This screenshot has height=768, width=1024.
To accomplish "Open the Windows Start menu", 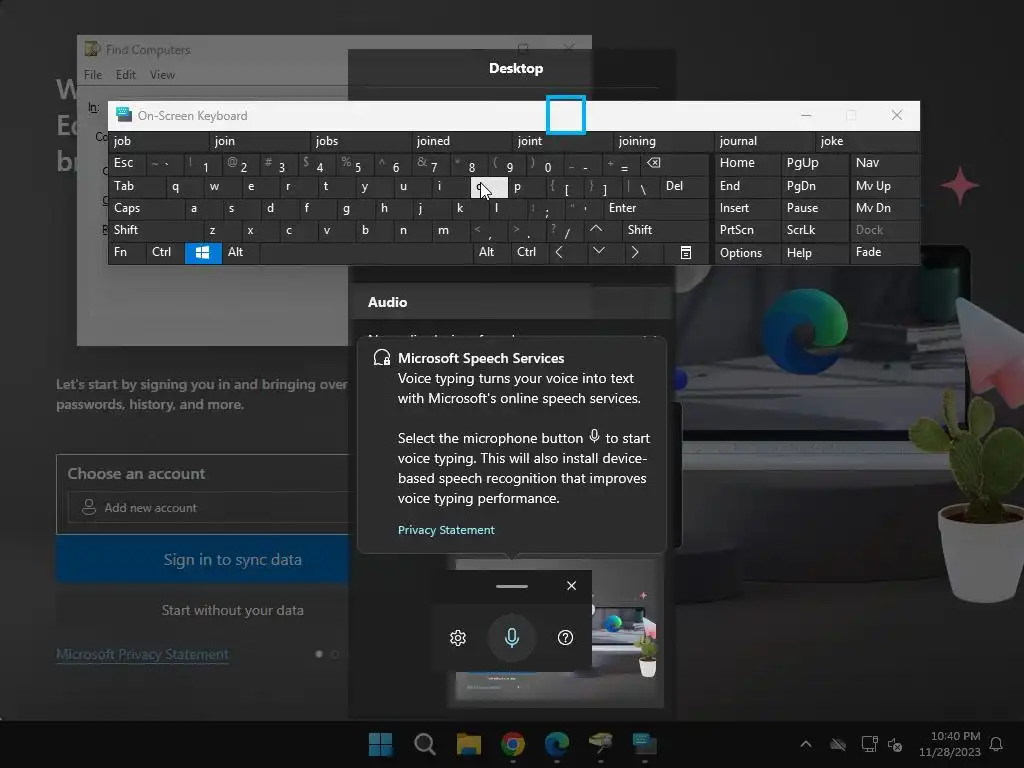I will click(381, 744).
